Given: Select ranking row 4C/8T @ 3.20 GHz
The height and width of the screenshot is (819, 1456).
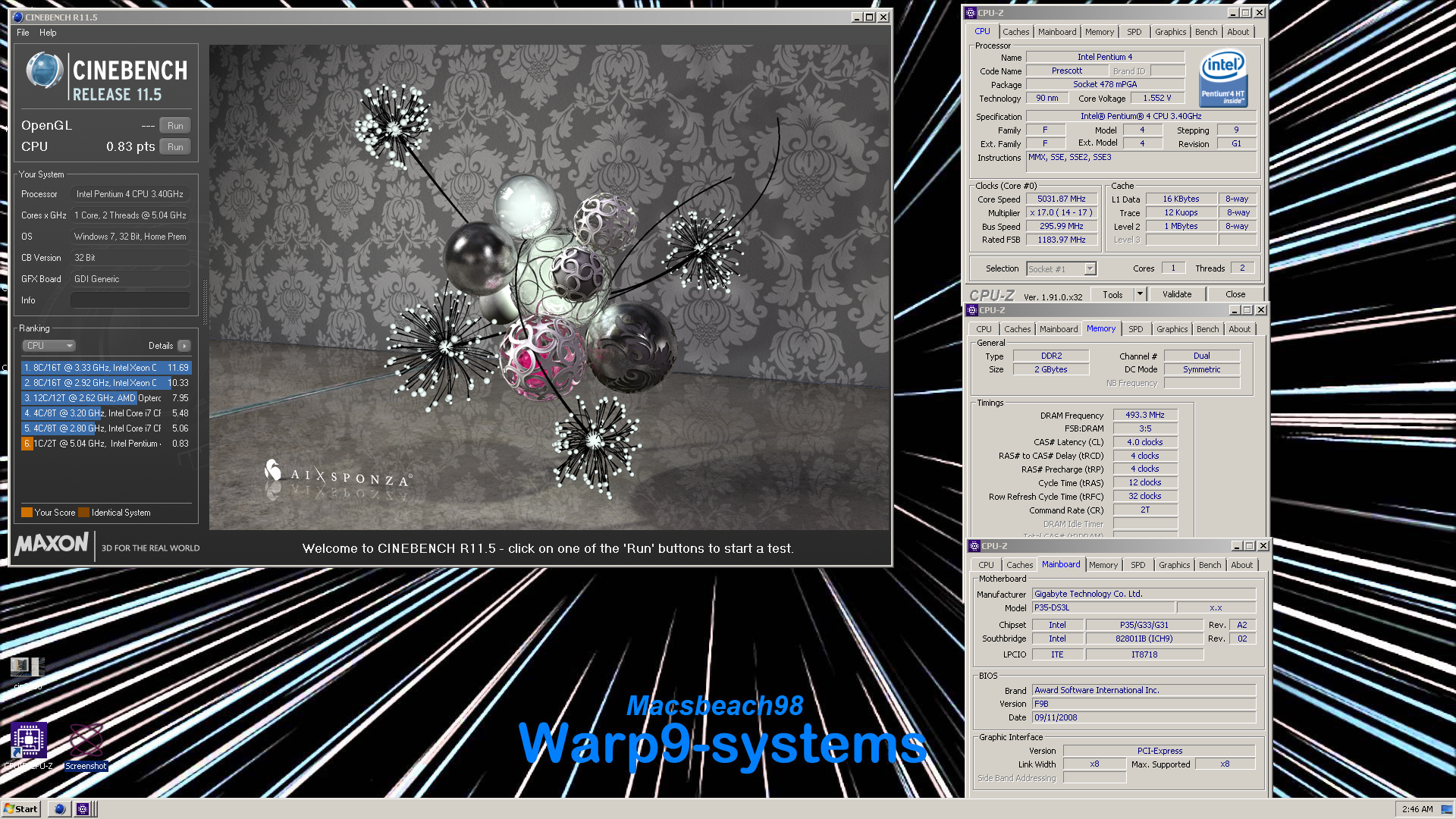Looking at the screenshot, I should (106, 413).
